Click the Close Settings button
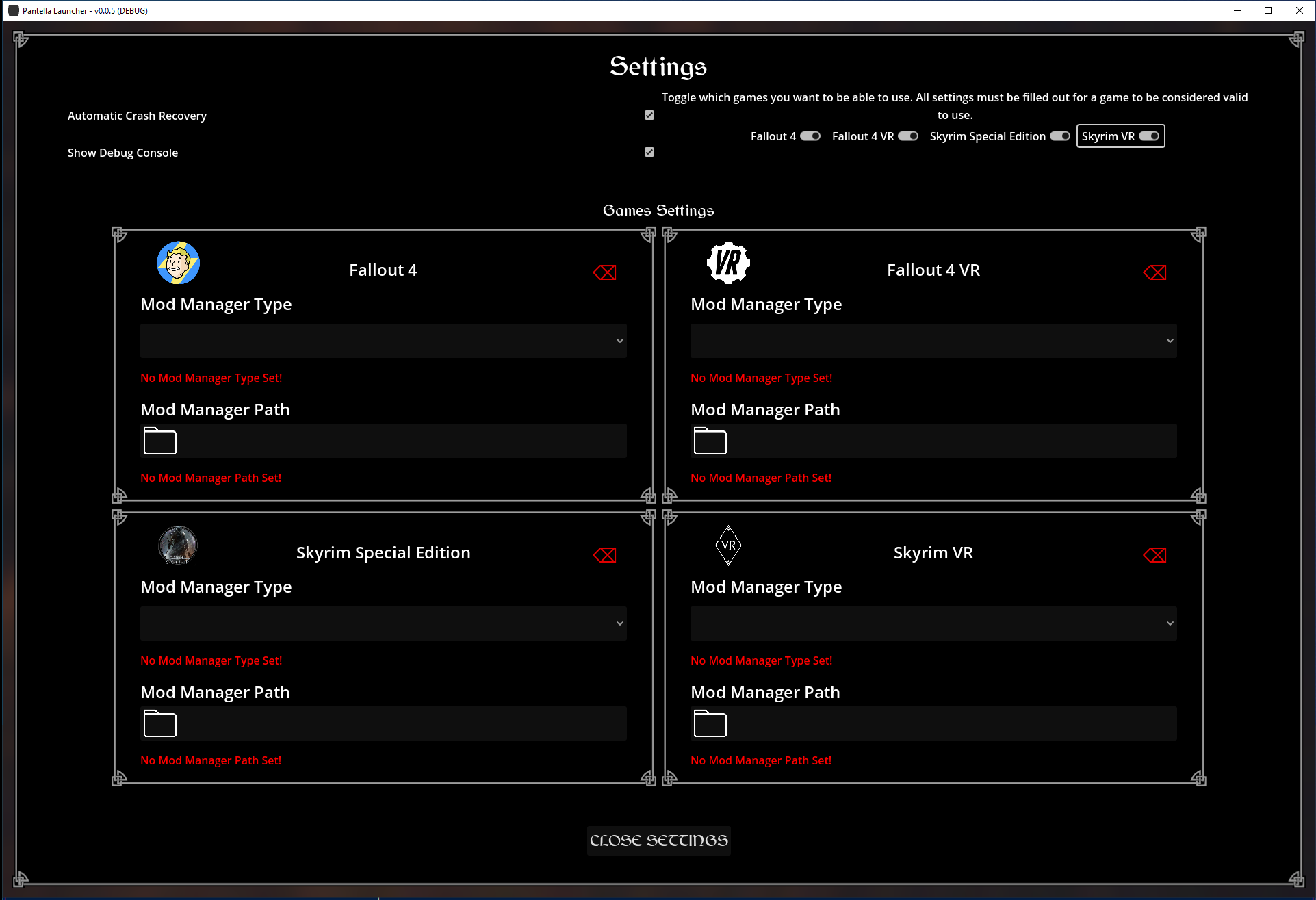 658,840
